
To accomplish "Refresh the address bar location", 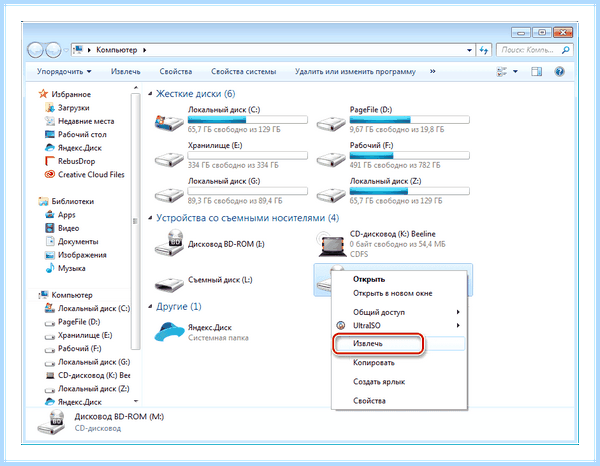I will click(x=484, y=50).
